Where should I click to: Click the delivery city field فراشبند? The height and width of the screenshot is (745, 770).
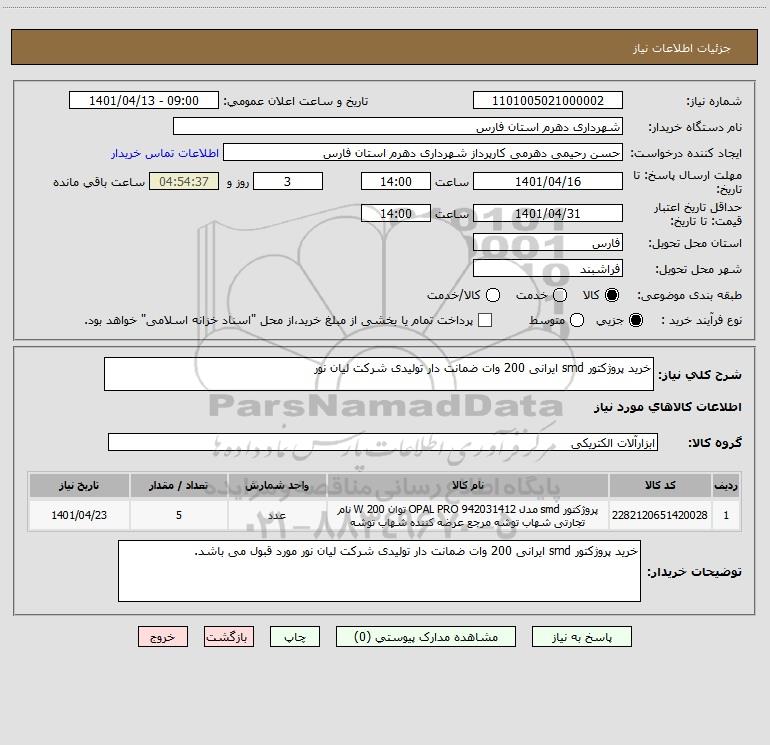pyautogui.click(x=548, y=268)
